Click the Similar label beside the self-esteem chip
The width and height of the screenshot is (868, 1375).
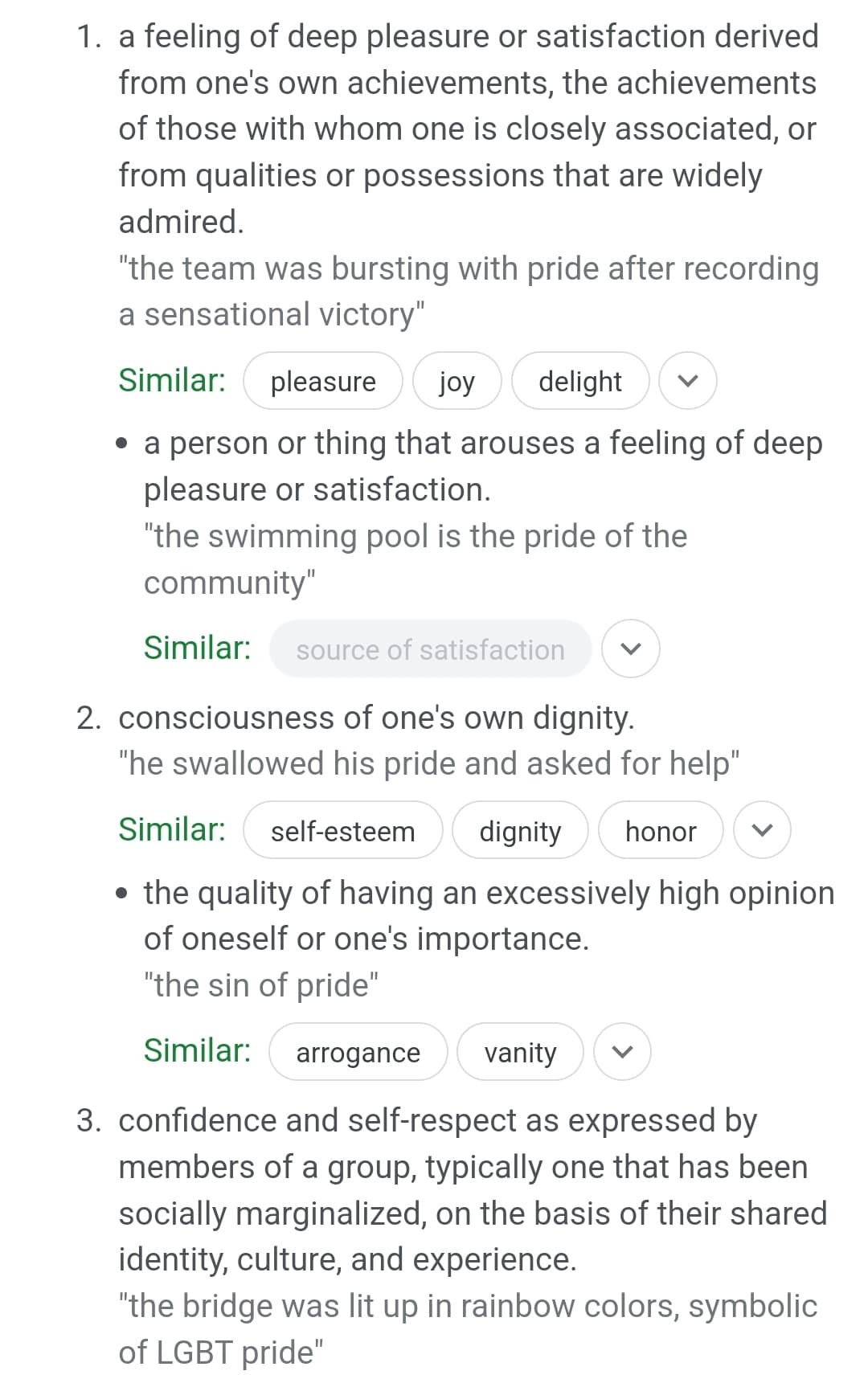click(x=172, y=829)
